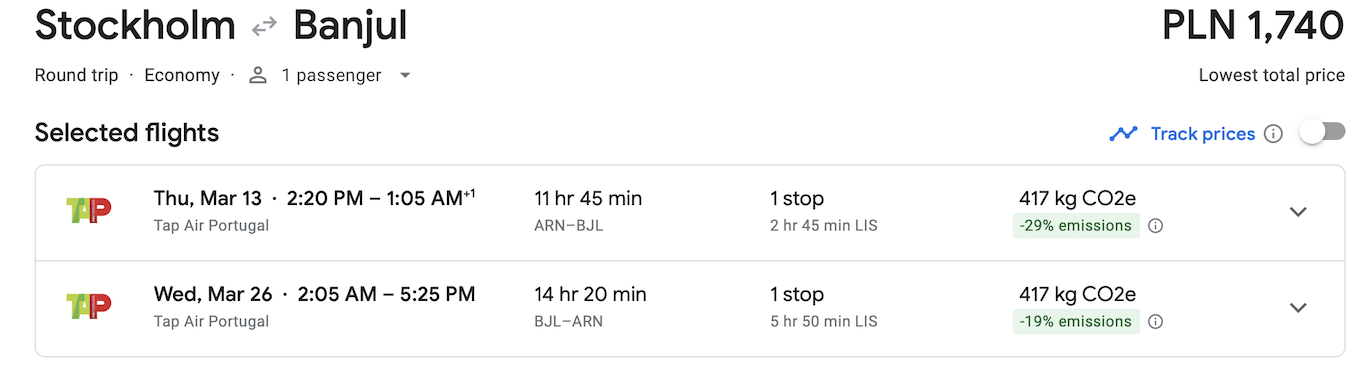Image resolution: width=1361 pixels, height=365 pixels.
Task: Expand the Thu, Mar 13 flight details
Action: (x=1298, y=212)
